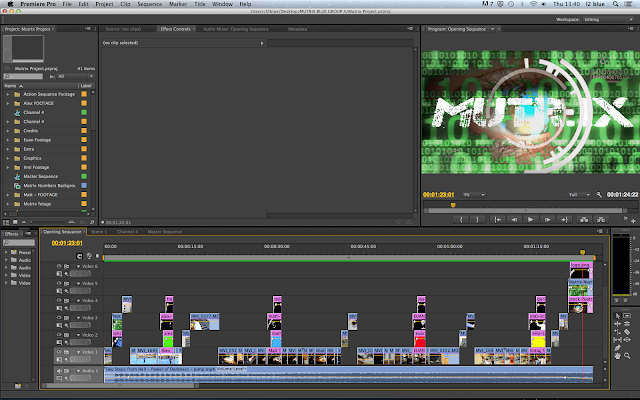Collapse the Audio 1 track triangle

pos(78,371)
